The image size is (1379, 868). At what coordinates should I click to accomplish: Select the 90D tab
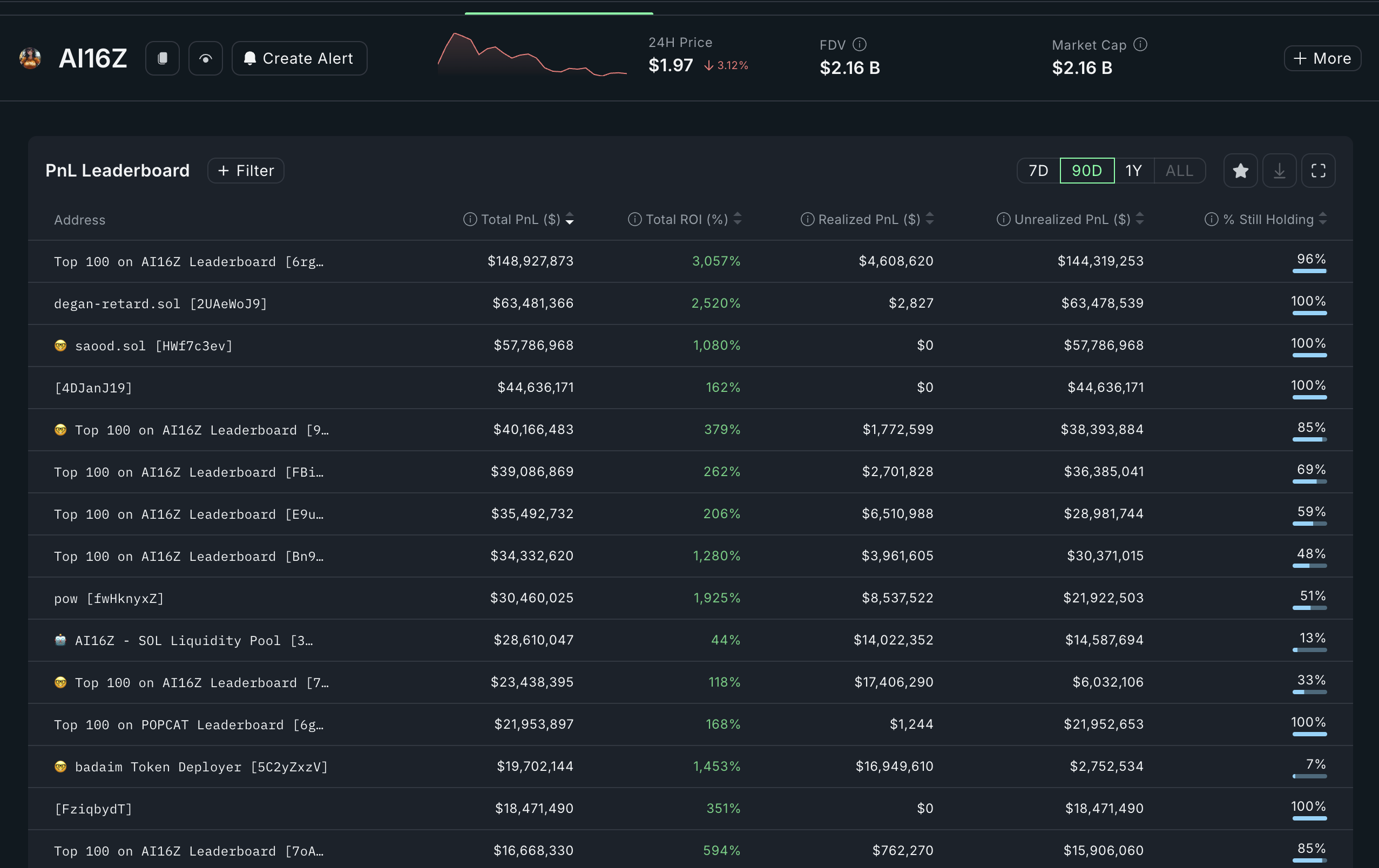[1086, 170]
